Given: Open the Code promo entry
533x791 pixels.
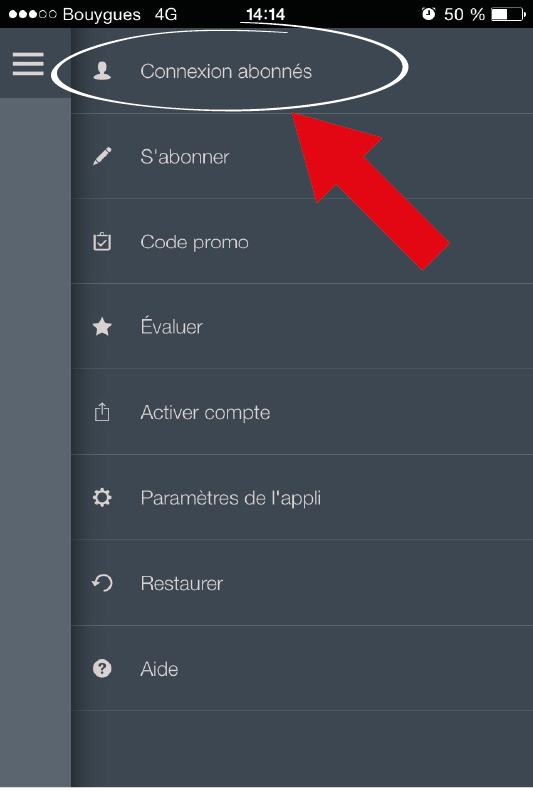Looking at the screenshot, I should (302, 242).
